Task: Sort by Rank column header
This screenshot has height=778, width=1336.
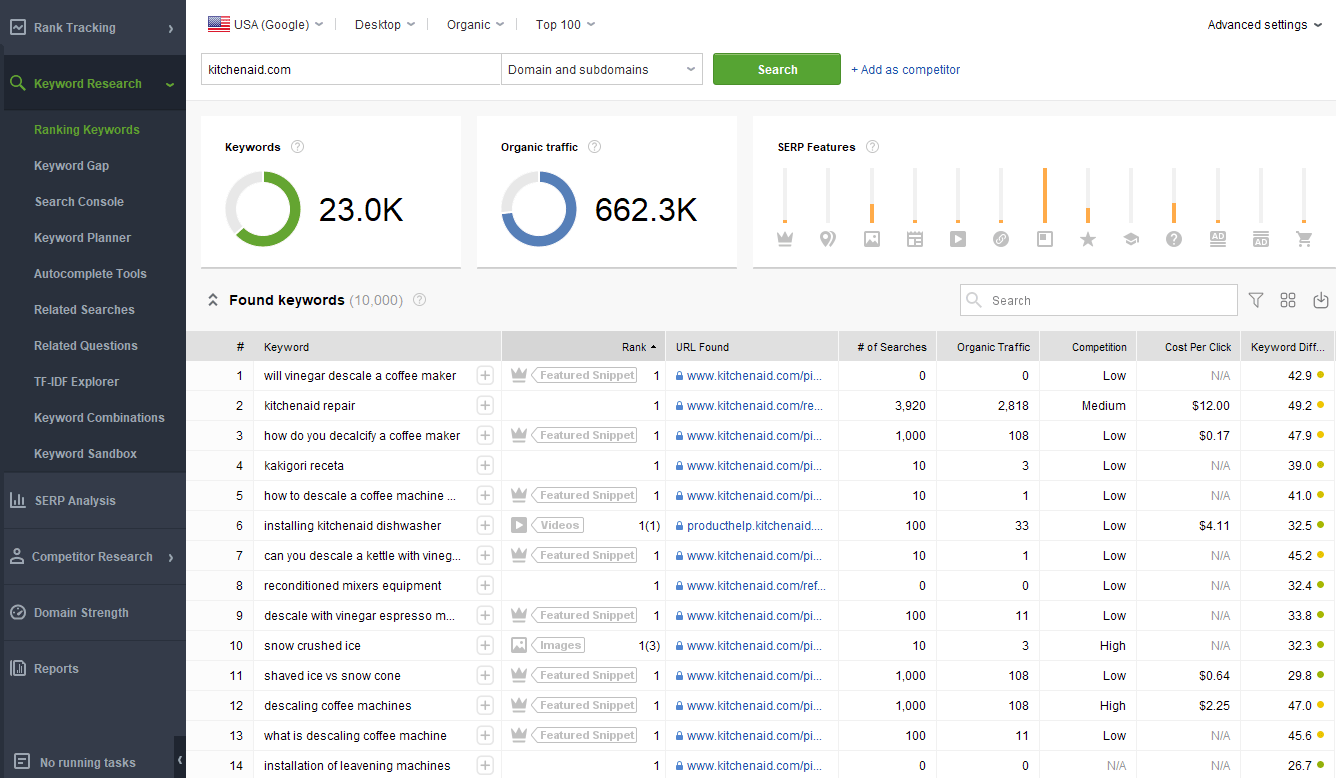Action: click(x=583, y=347)
